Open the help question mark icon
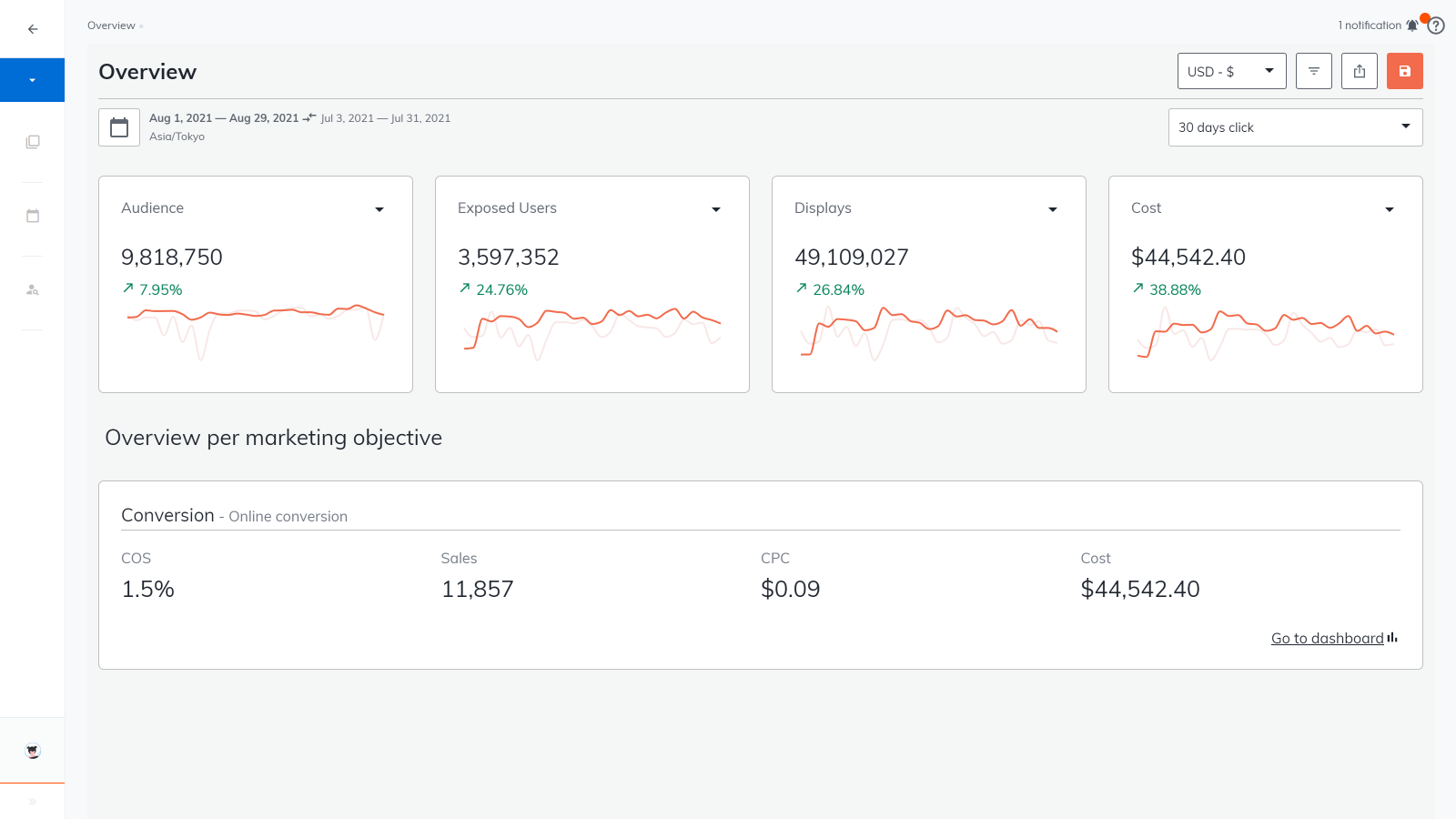1456x819 pixels. [1436, 25]
